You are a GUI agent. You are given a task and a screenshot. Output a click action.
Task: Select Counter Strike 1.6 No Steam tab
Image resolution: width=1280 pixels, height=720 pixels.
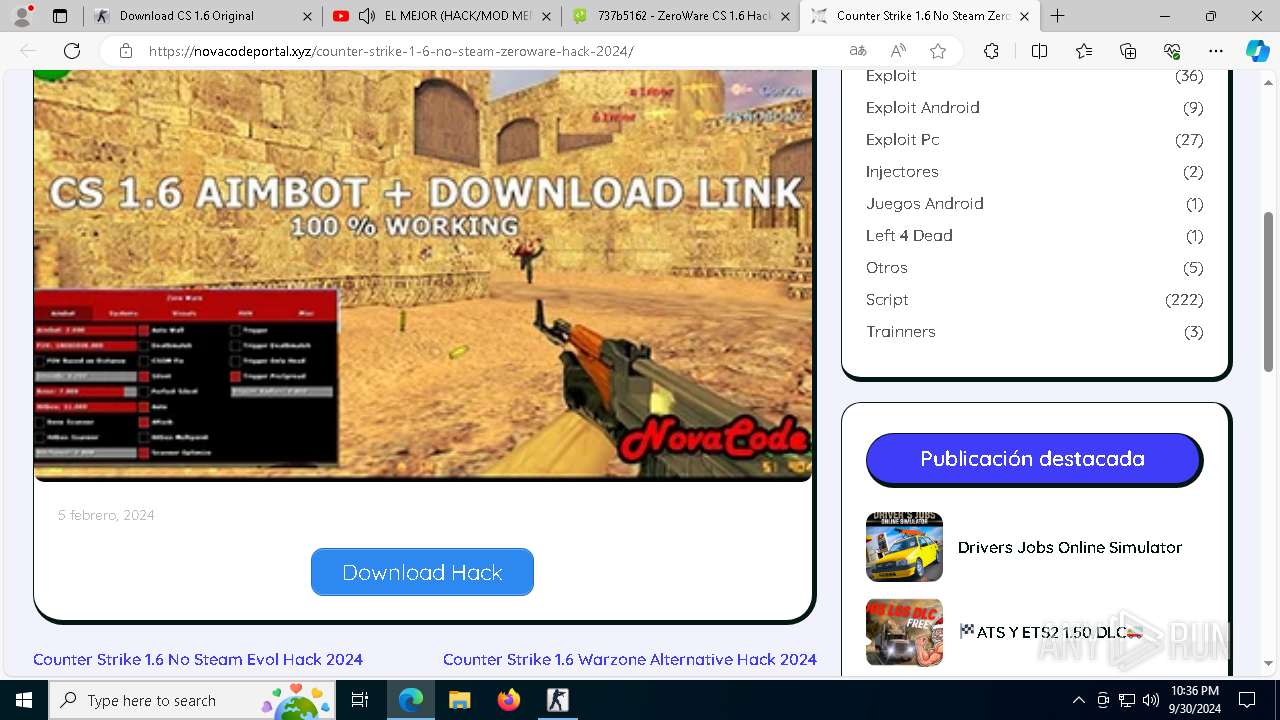(920, 16)
